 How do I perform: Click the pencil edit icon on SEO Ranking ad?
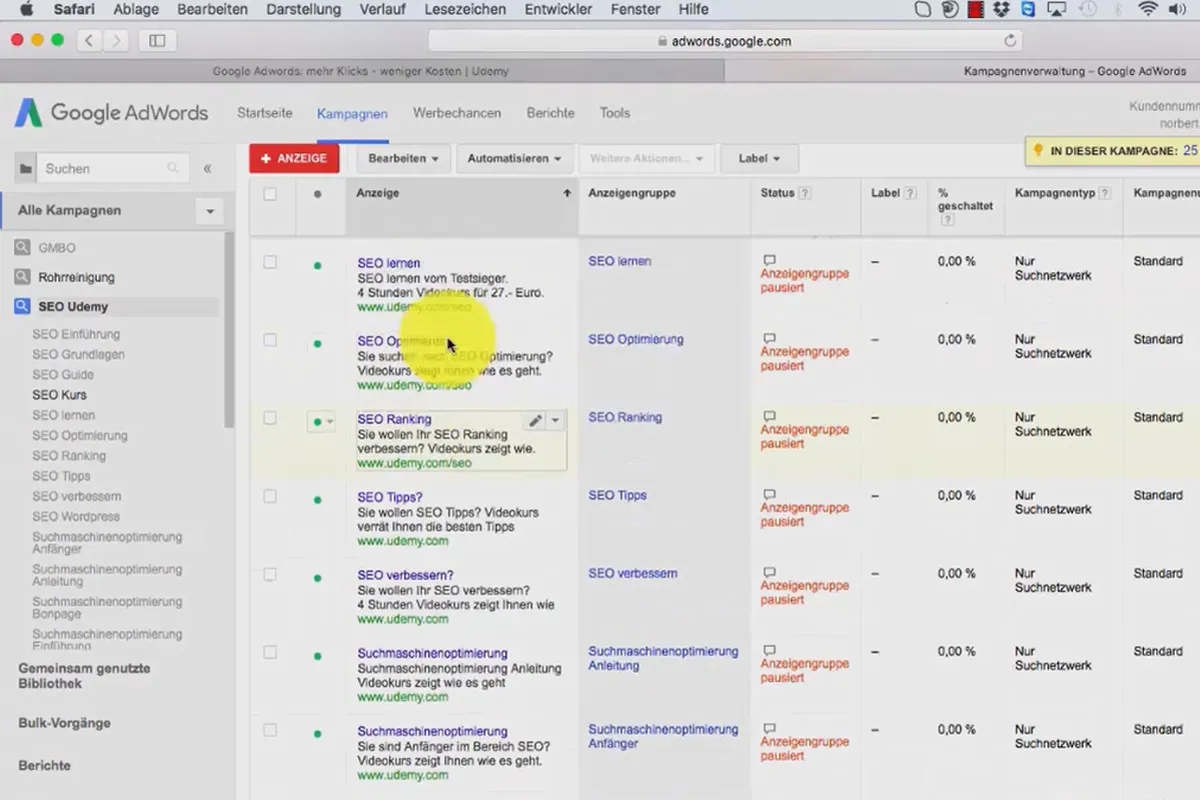[x=535, y=421]
